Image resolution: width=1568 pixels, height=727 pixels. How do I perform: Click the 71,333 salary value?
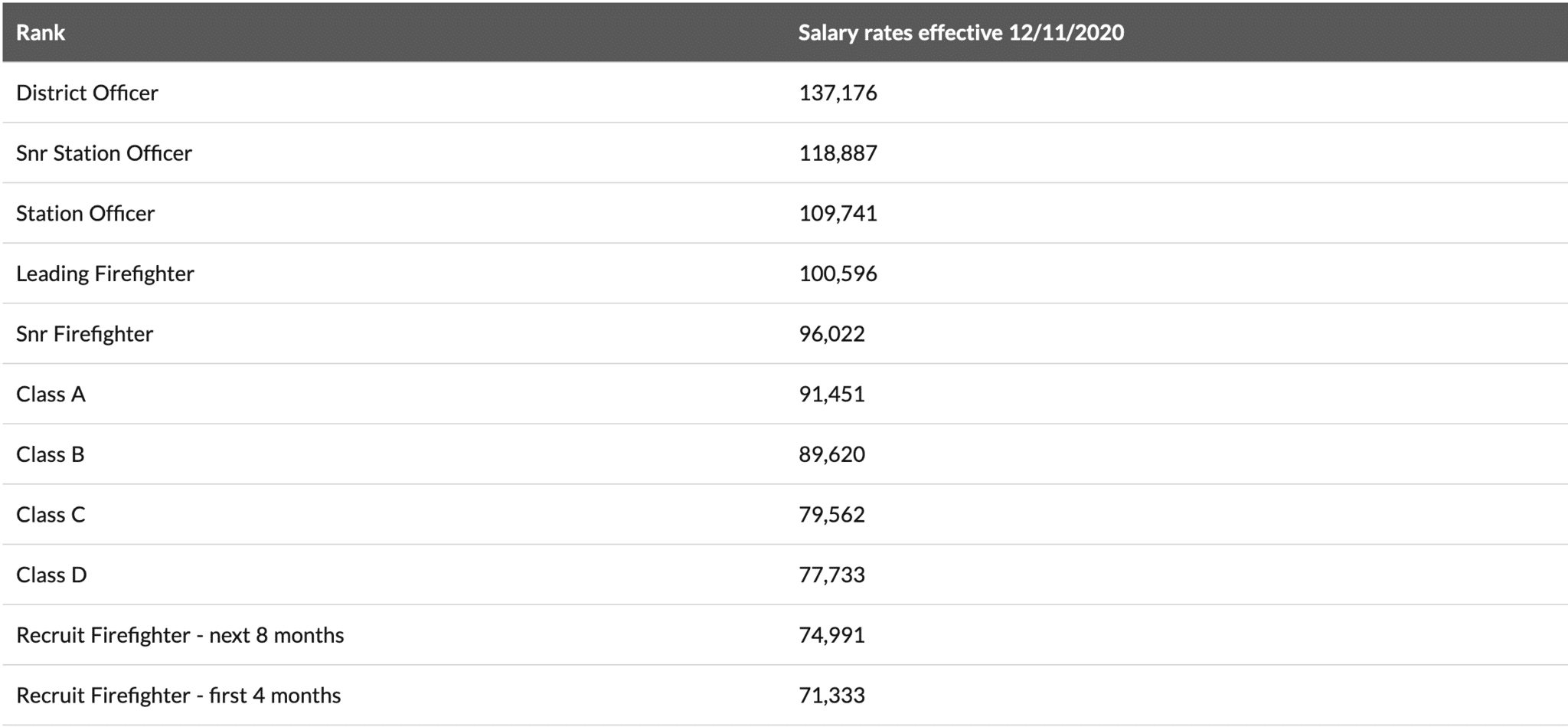[831, 696]
